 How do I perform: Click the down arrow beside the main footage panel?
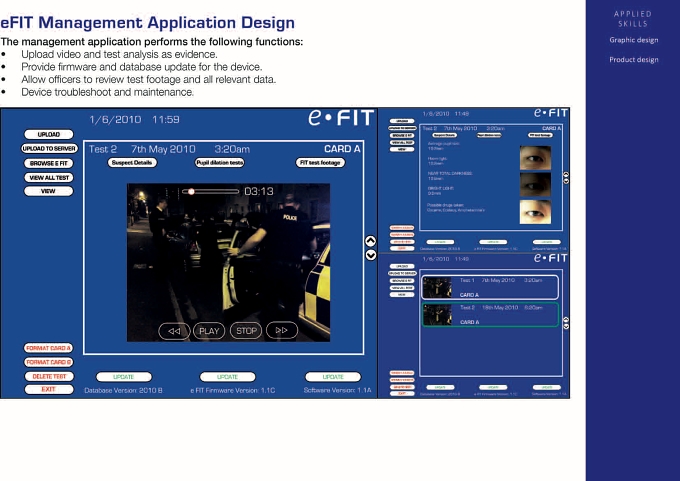point(370,255)
